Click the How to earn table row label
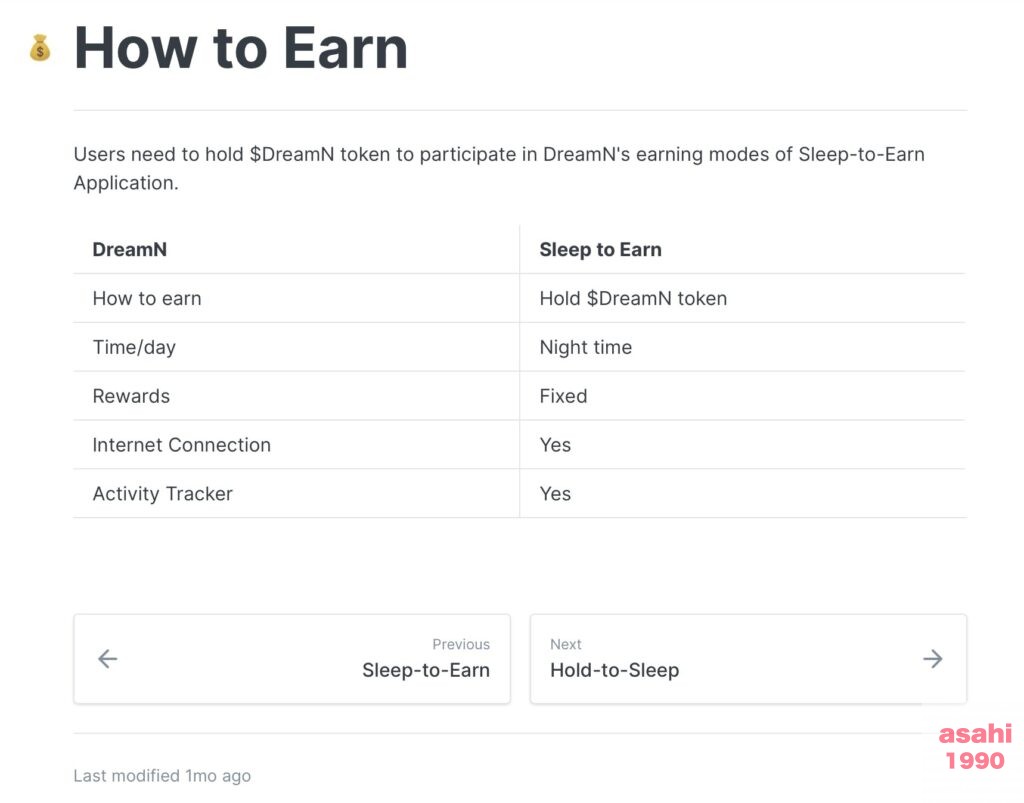 click(x=147, y=298)
